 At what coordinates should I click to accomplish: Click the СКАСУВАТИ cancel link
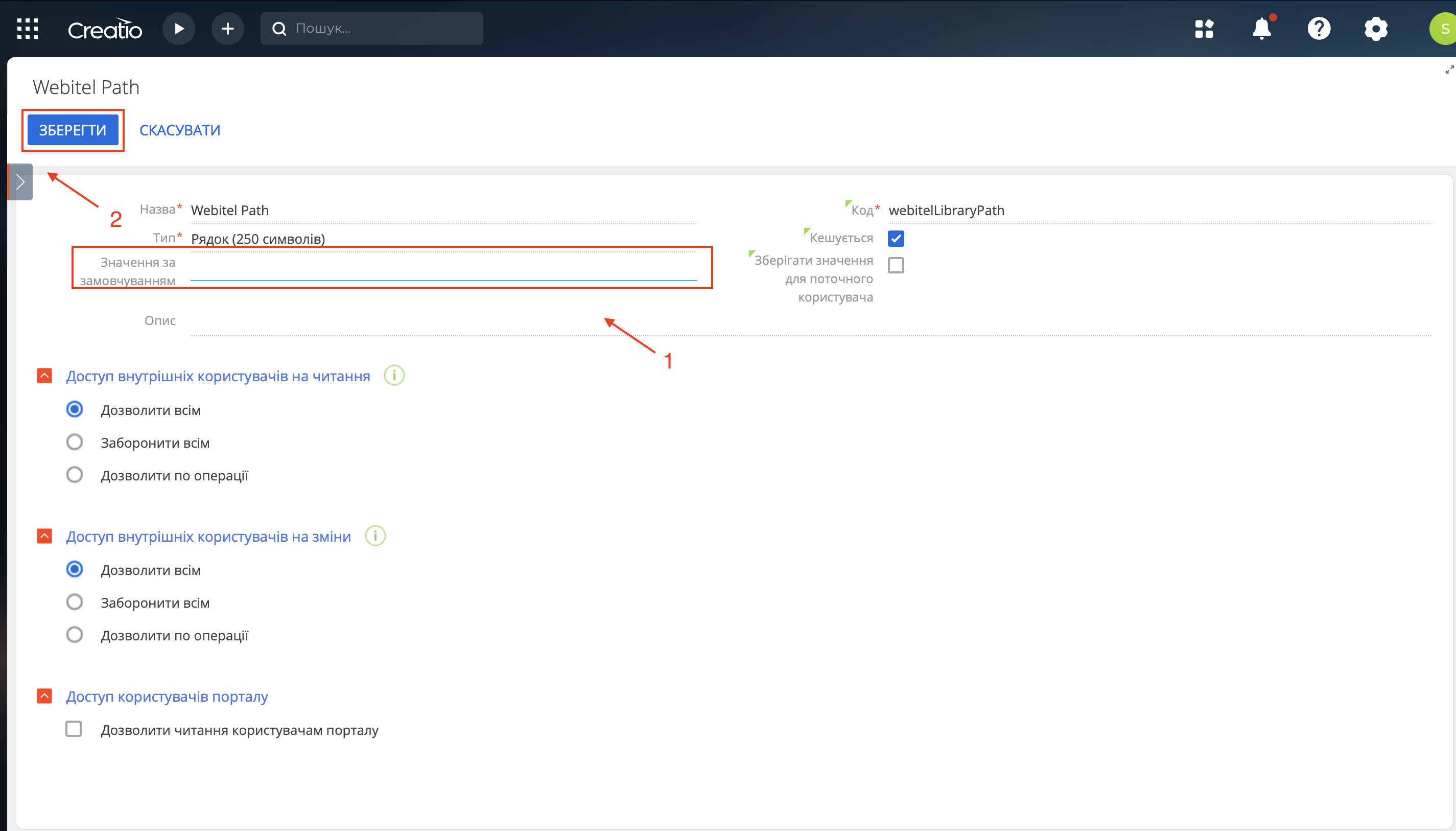(180, 130)
